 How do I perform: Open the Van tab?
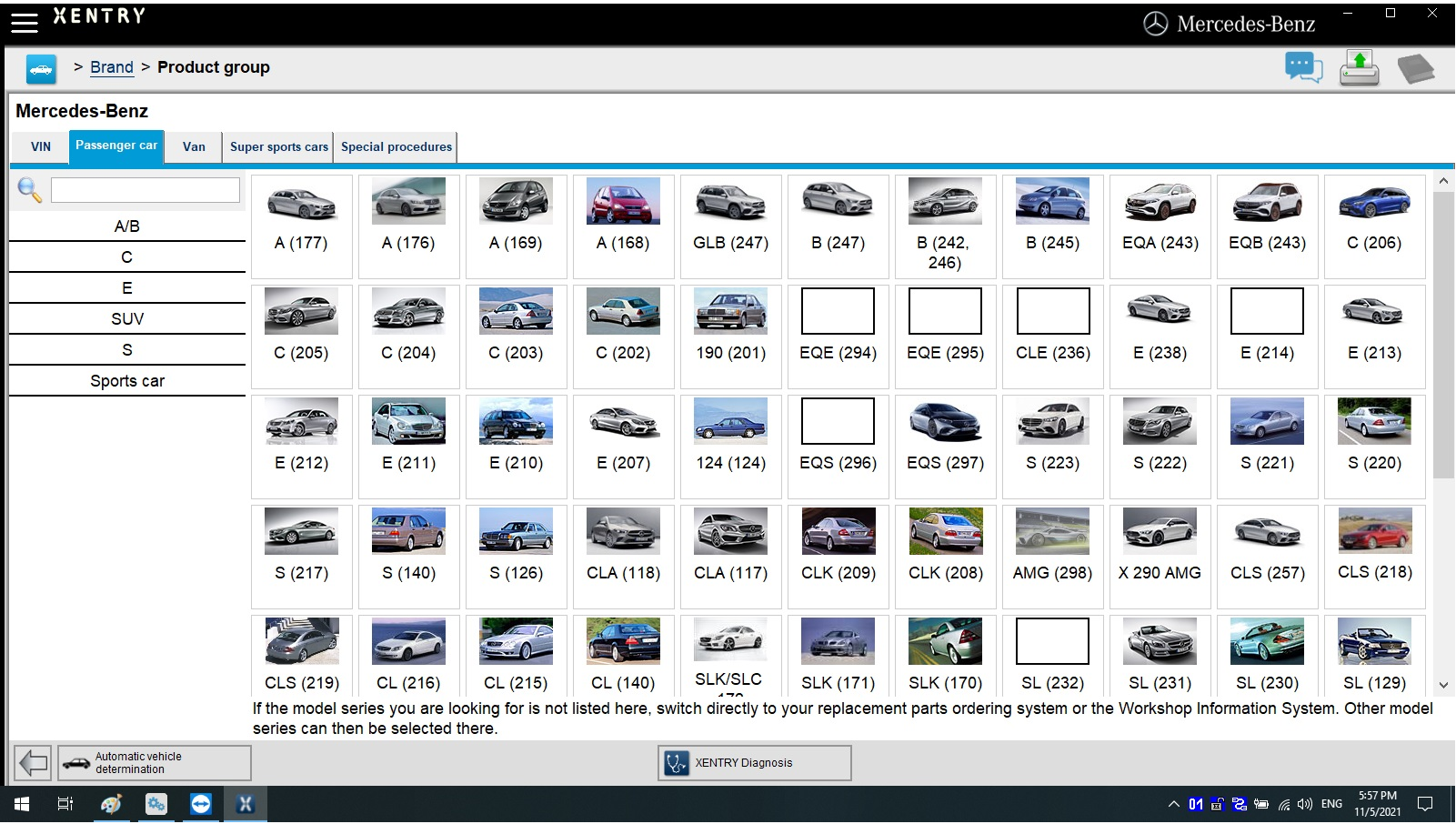(x=194, y=146)
